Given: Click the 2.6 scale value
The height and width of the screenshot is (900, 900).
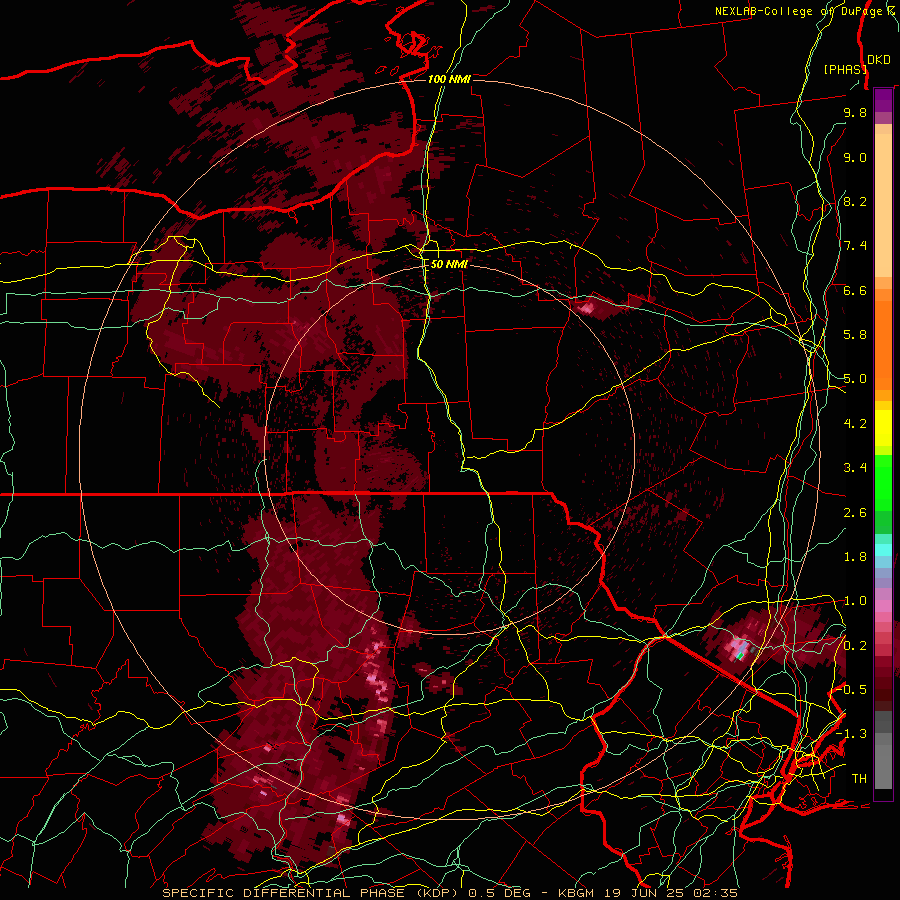Looking at the screenshot, I should (855, 513).
